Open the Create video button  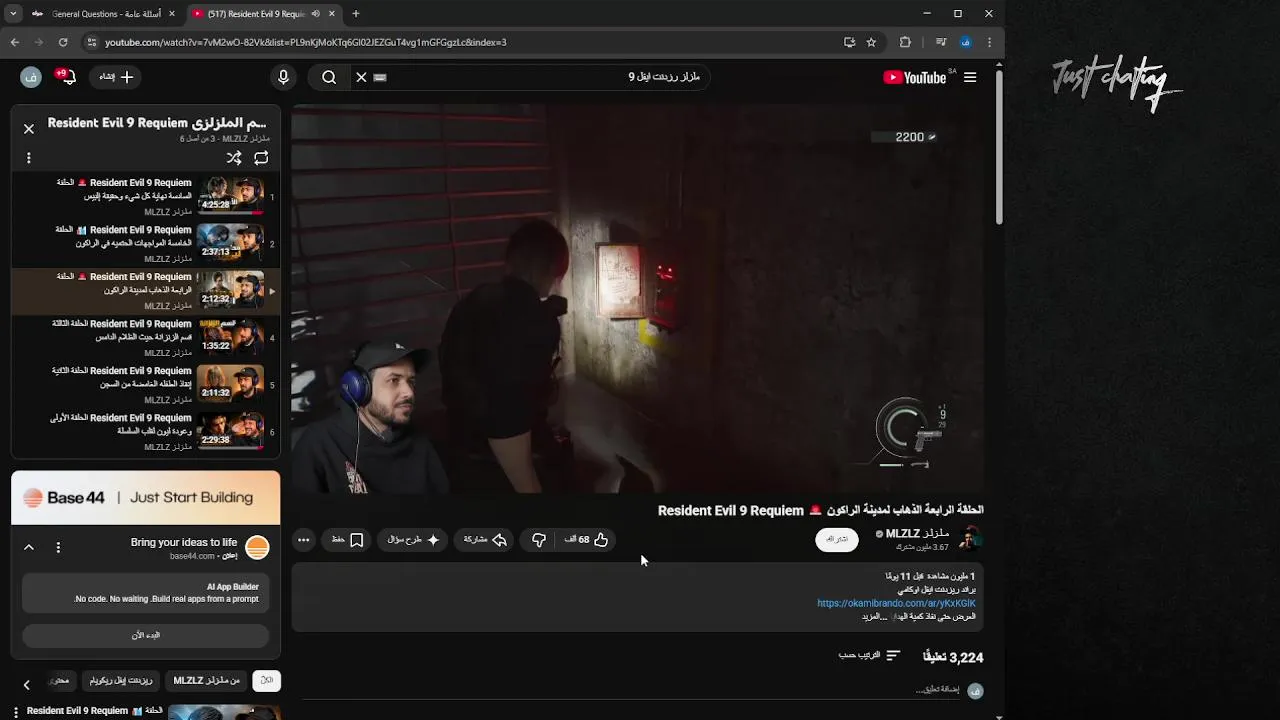[116, 77]
